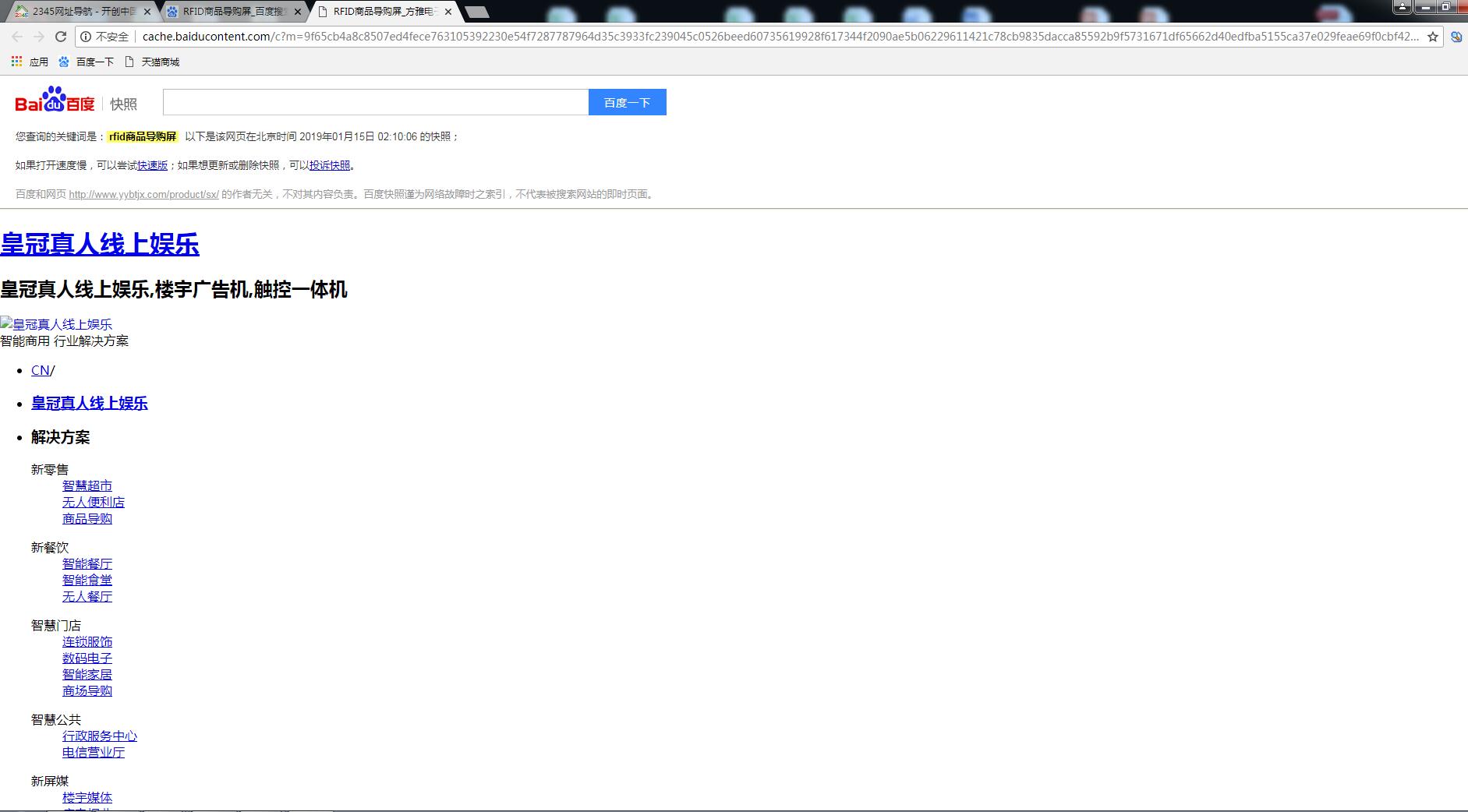Open a new tab with the new-tab button
Image resolution: width=1468 pixels, height=812 pixels.
[x=477, y=12]
